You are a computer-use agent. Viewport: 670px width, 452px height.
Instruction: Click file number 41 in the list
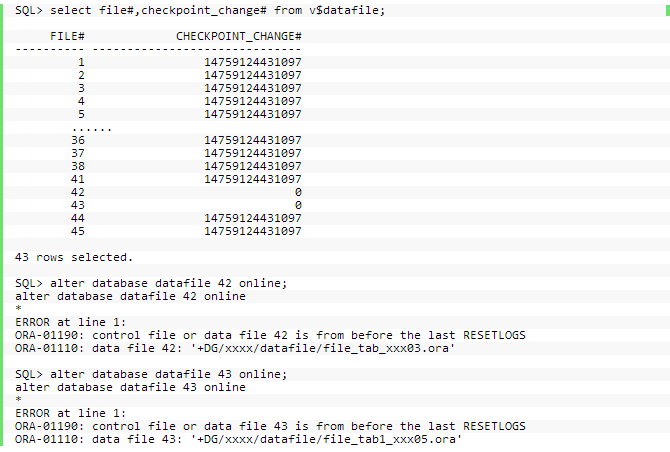click(x=78, y=179)
